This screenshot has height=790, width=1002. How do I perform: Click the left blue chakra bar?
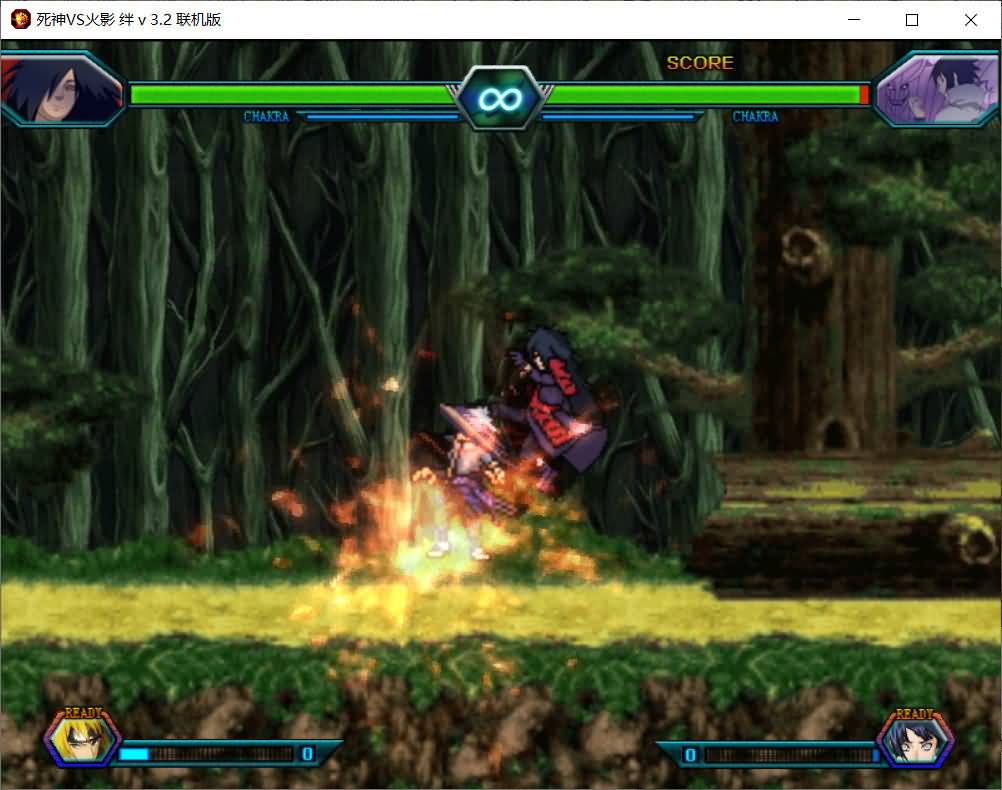coord(382,117)
